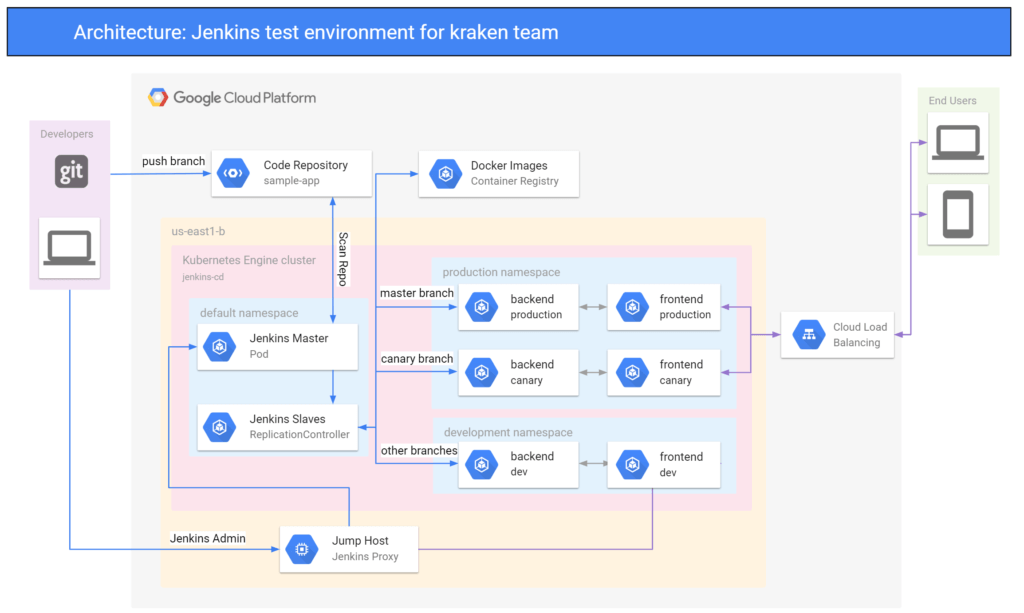
Task: Click the 'production namespace' label
Action: point(501,272)
